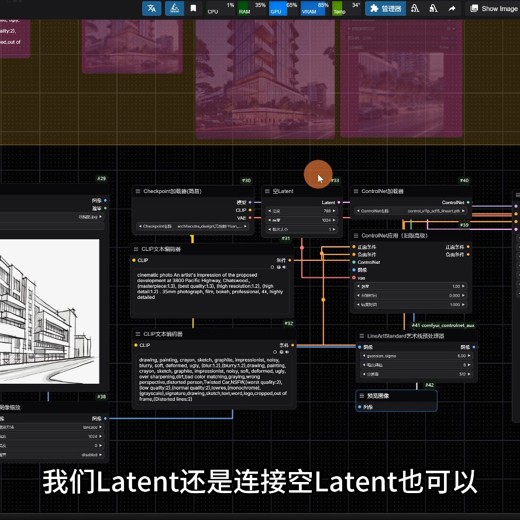Click previous arrow on Checkpoint名称 selector
The height and width of the screenshot is (520, 520).
140,226
